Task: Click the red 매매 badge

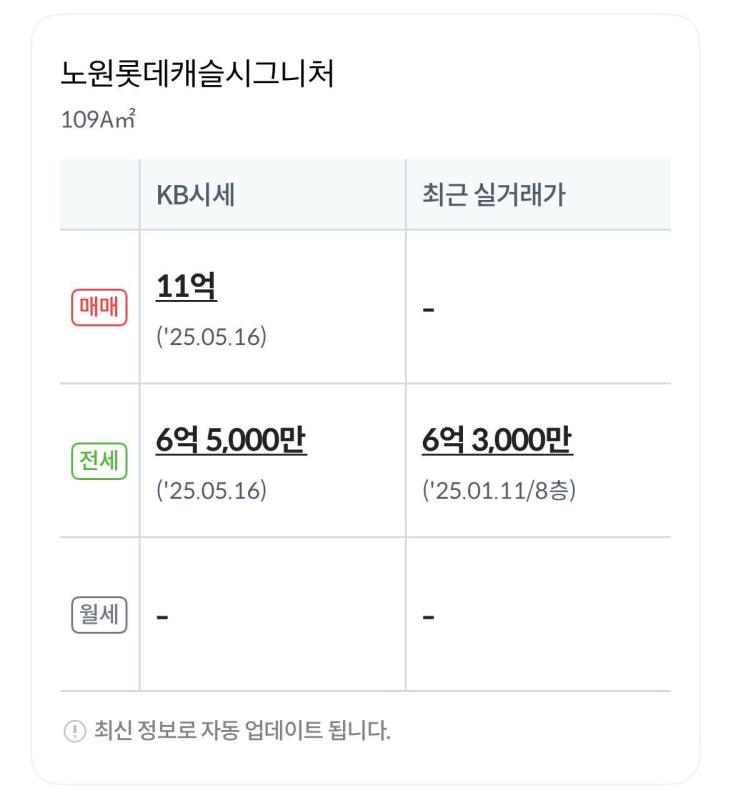Action: point(99,307)
